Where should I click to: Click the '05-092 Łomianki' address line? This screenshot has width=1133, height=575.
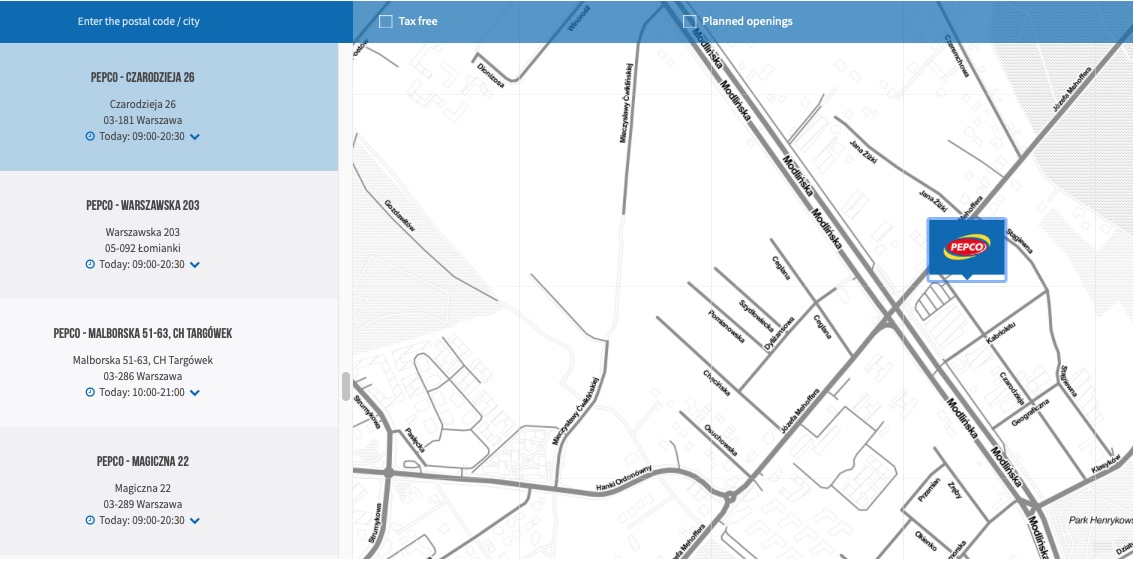click(x=143, y=248)
